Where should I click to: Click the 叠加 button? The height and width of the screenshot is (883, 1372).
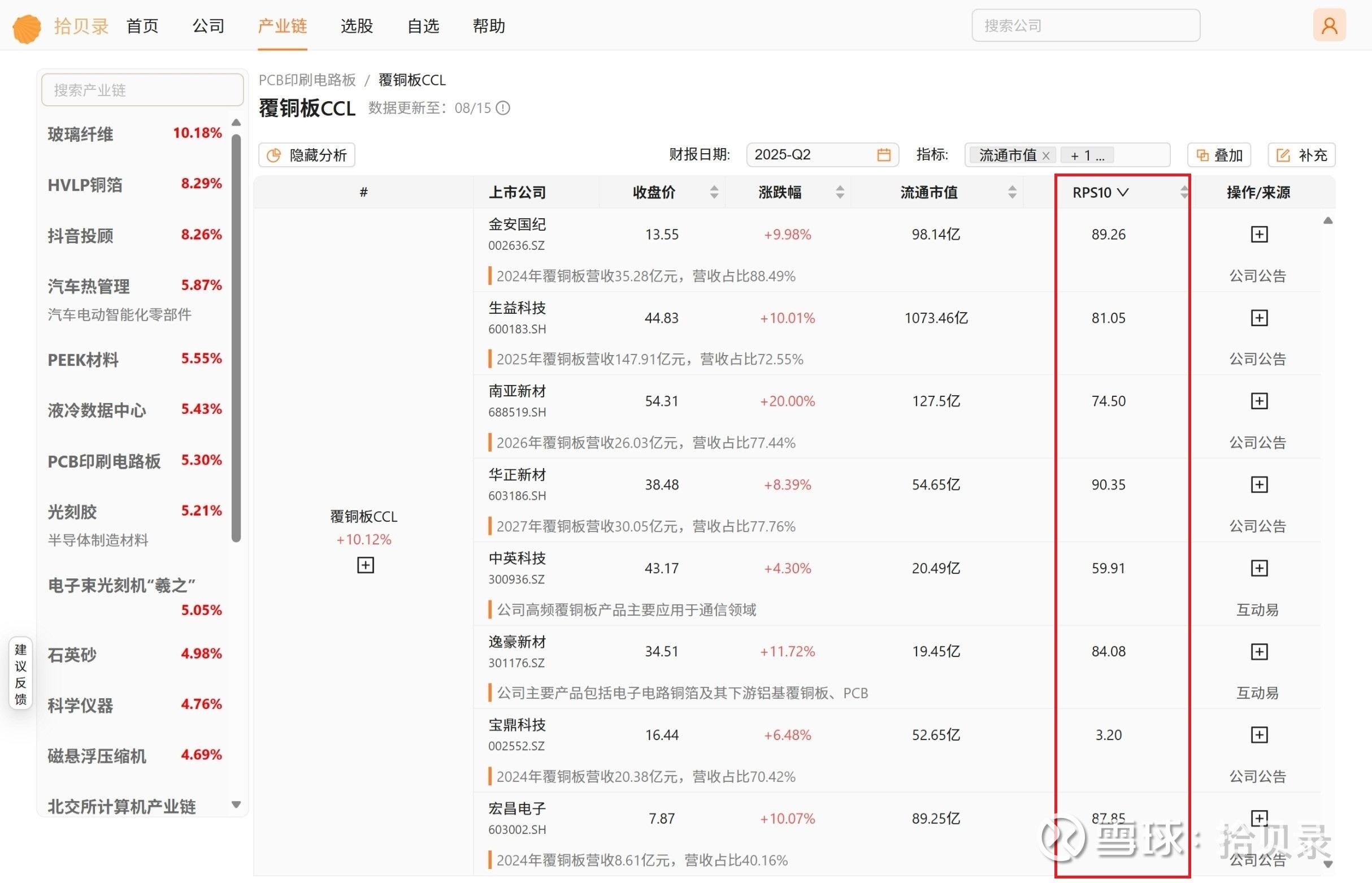(x=1219, y=155)
